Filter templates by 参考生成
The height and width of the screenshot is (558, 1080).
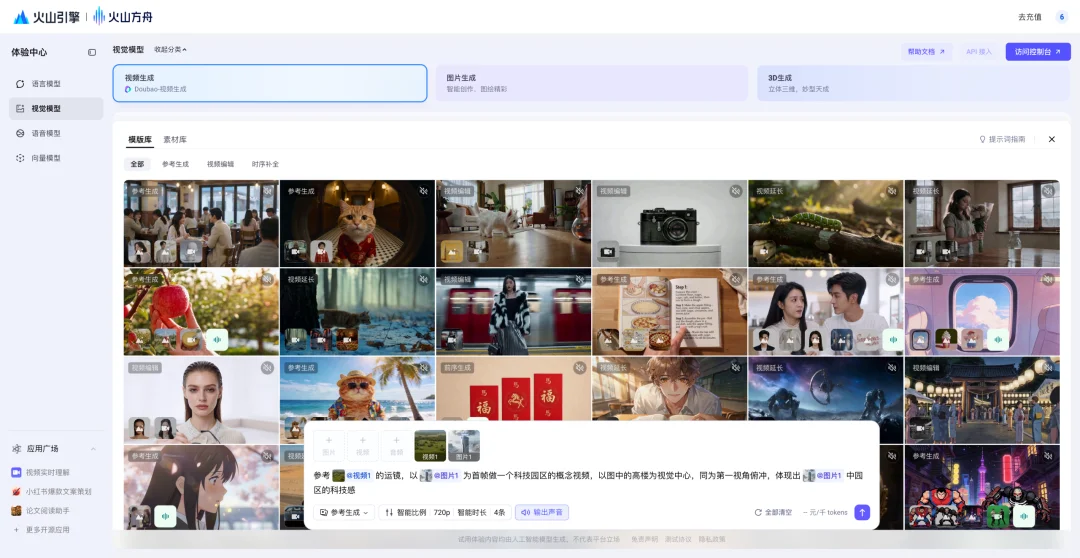coord(175,164)
